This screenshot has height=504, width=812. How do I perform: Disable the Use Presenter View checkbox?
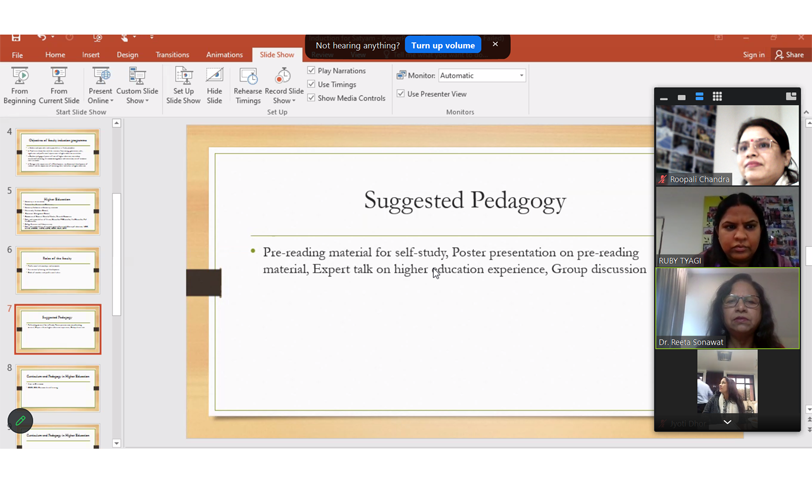(x=401, y=94)
